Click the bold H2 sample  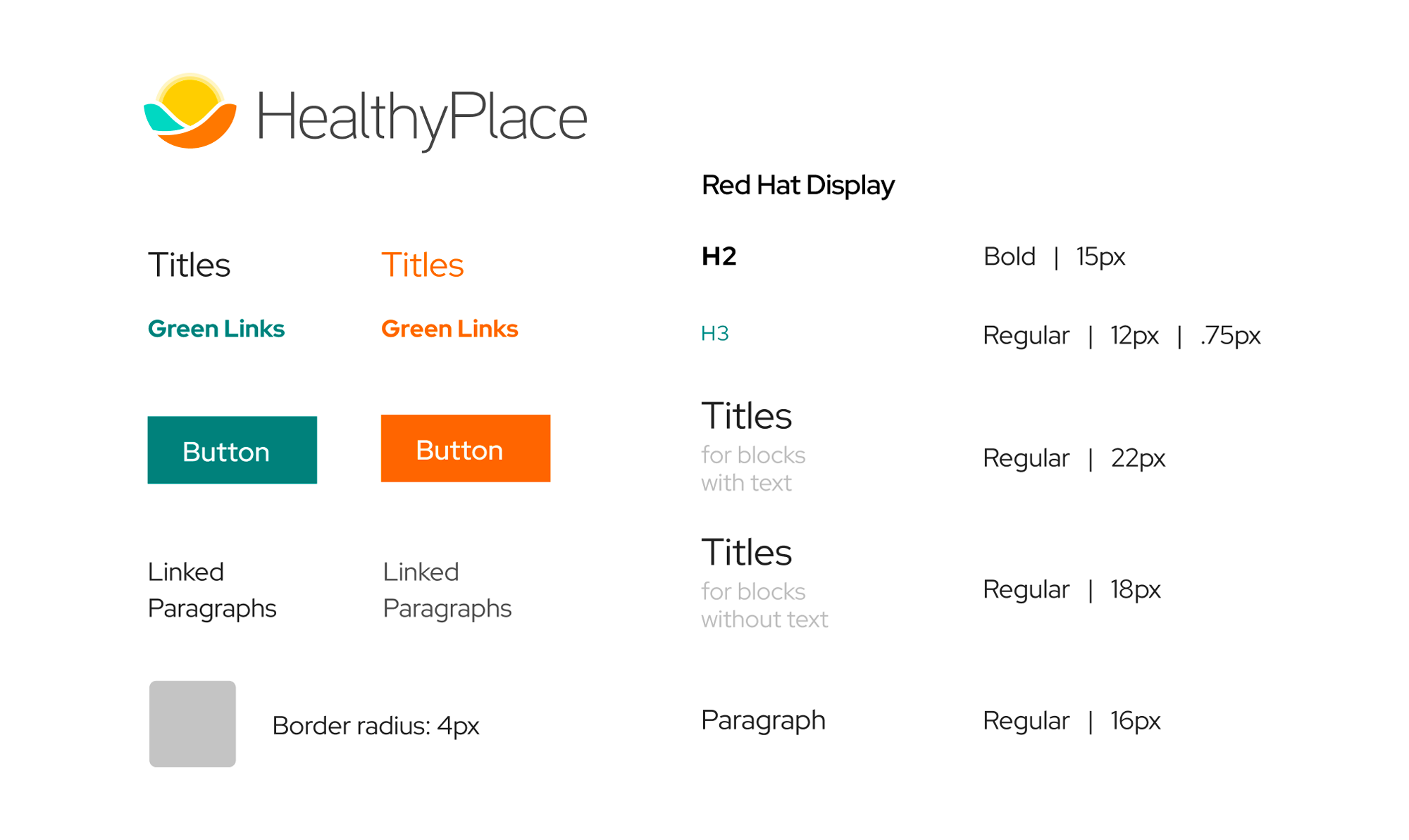click(719, 256)
